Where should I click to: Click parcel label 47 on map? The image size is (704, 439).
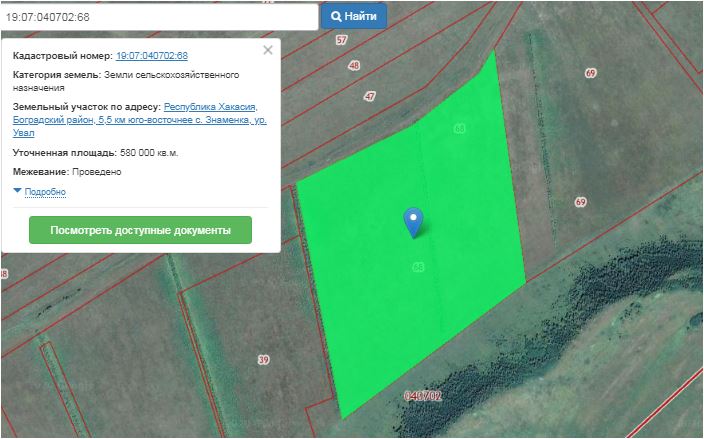pyautogui.click(x=370, y=96)
